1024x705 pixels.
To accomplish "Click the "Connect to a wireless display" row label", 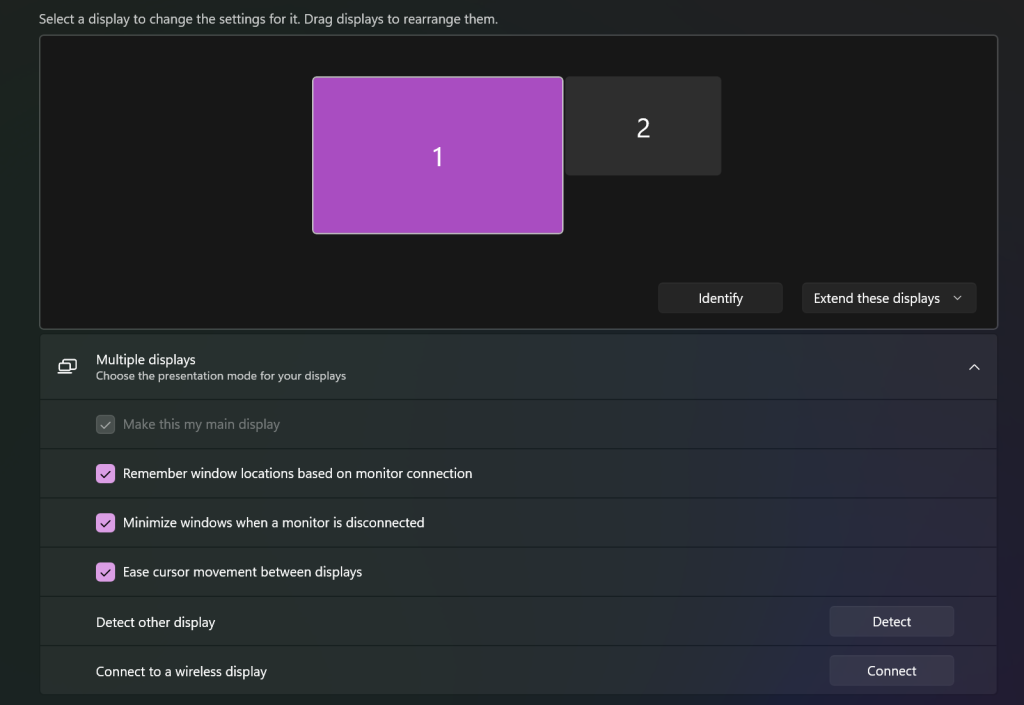I will tap(181, 671).
